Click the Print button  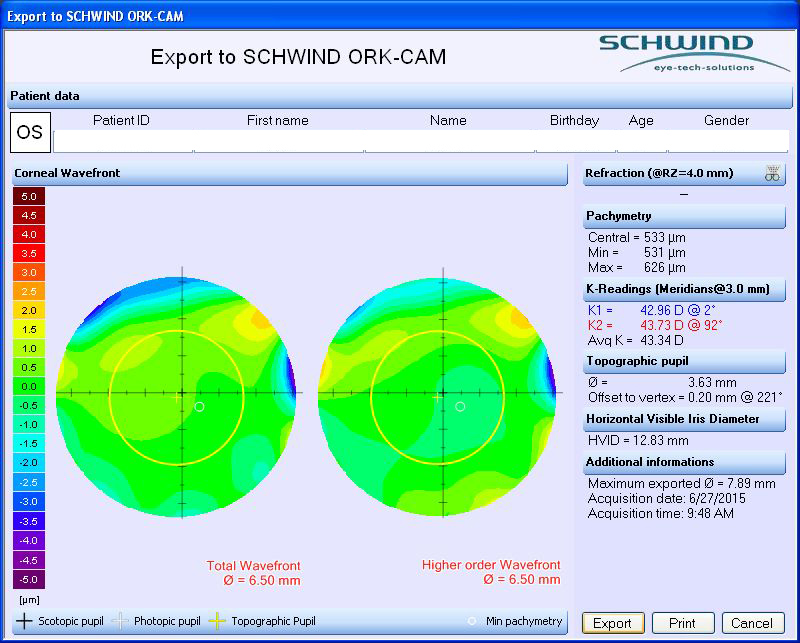(682, 623)
